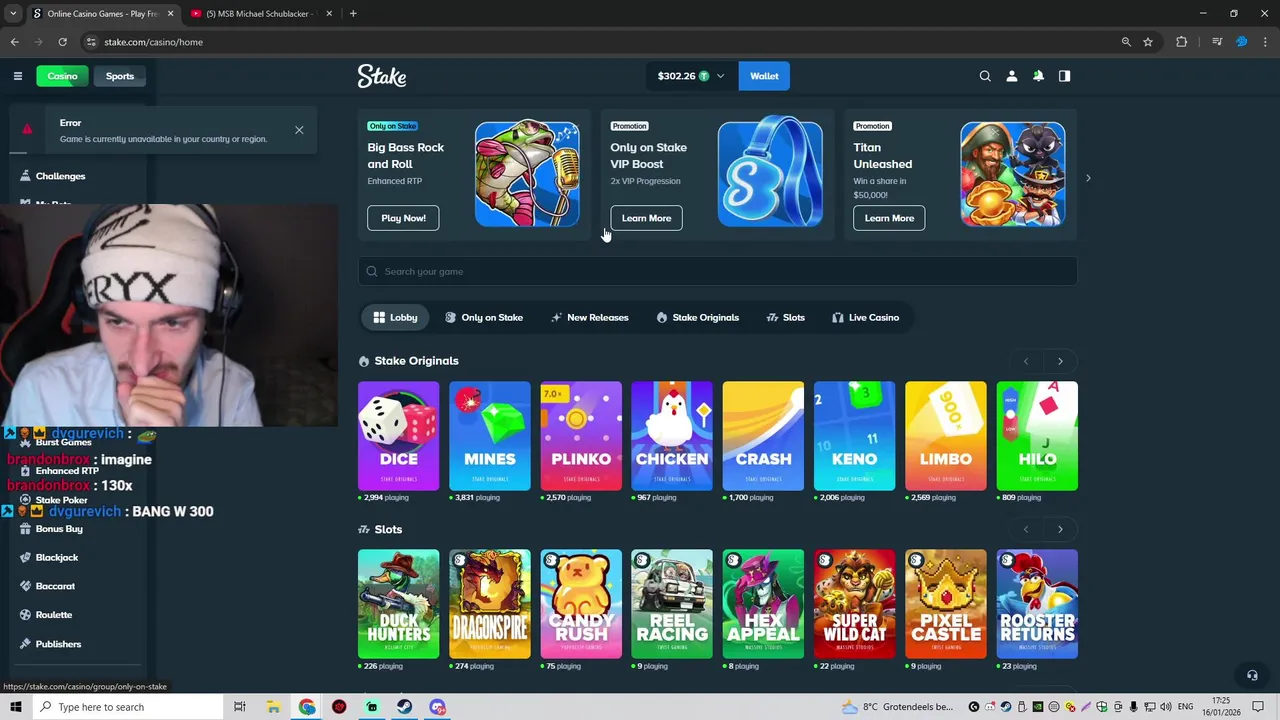Open the user profile icon
This screenshot has width=1280, height=720.
coord(1012,76)
